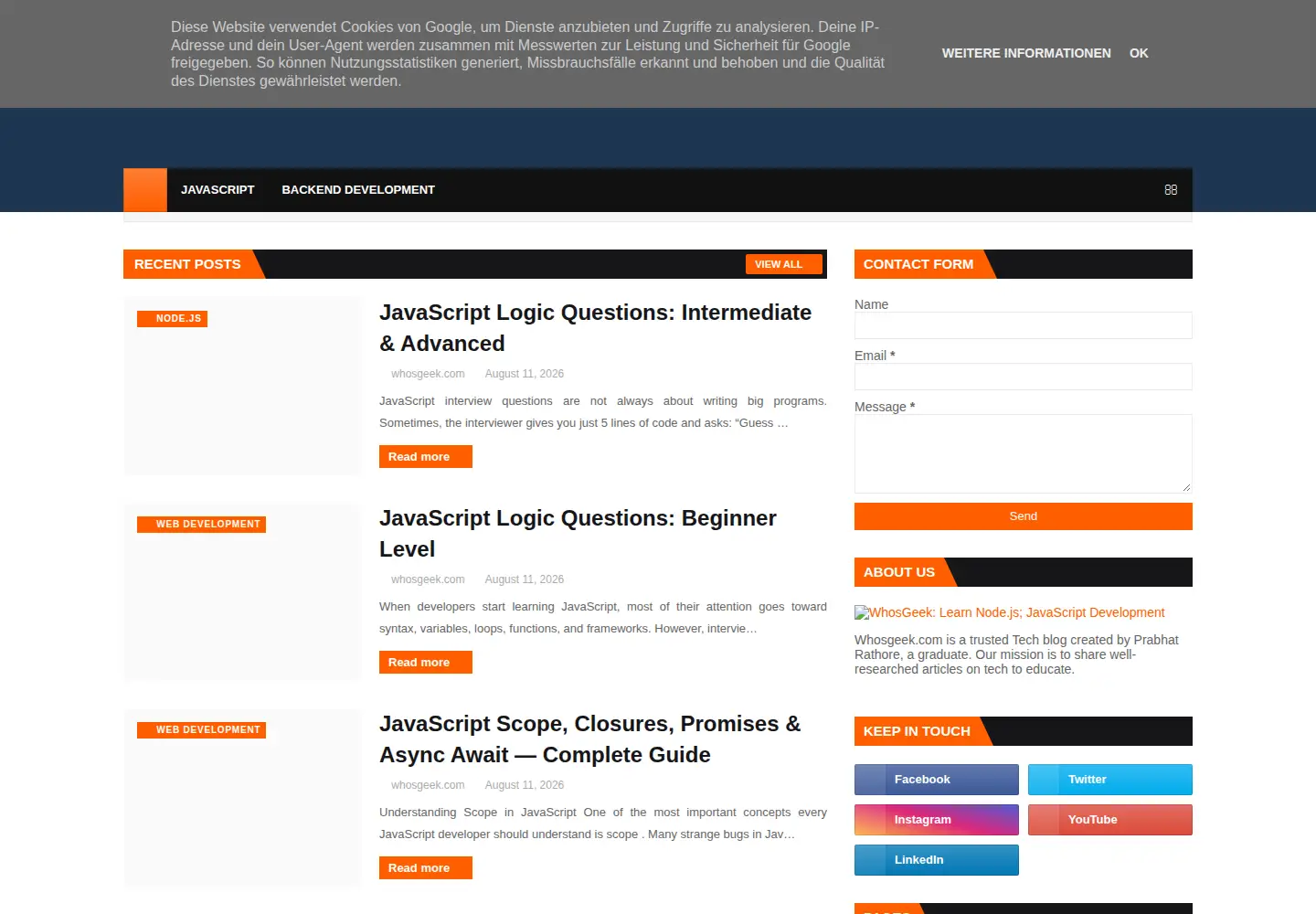Image resolution: width=1316 pixels, height=914 pixels.
Task: Select the NODE.JS category tag
Action: point(173,318)
